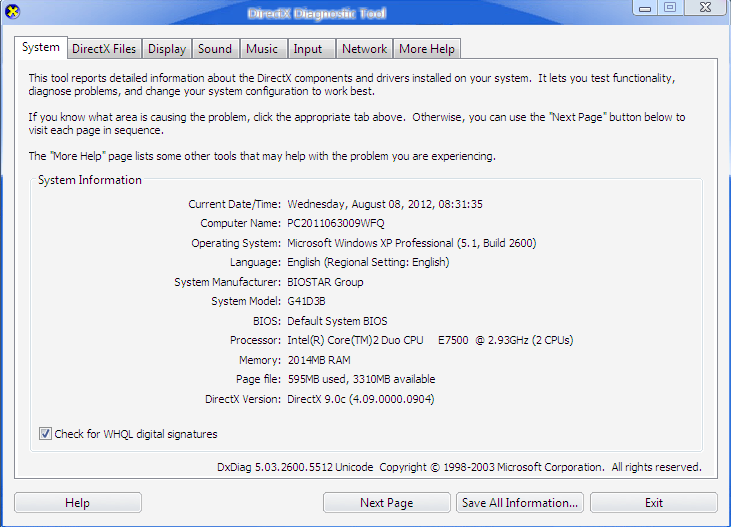Click the DirectX Diagnostic Tool title text

click(317, 14)
